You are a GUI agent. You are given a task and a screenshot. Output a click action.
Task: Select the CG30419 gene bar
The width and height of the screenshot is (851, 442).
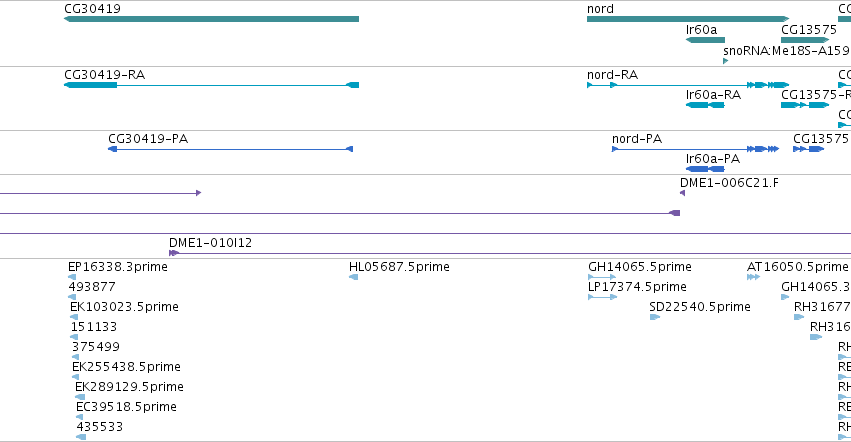point(211,19)
